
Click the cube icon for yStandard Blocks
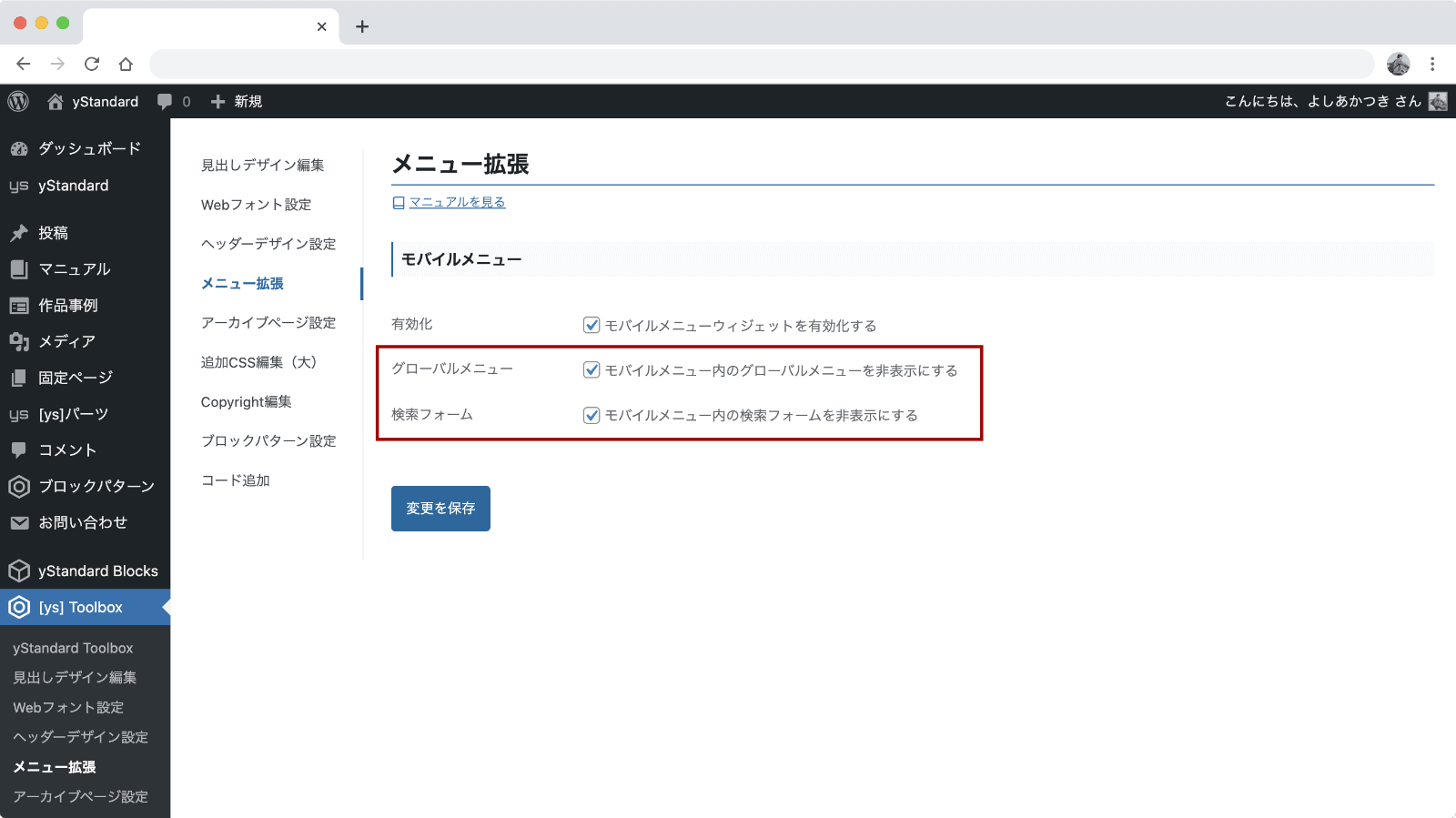pyautogui.click(x=19, y=571)
